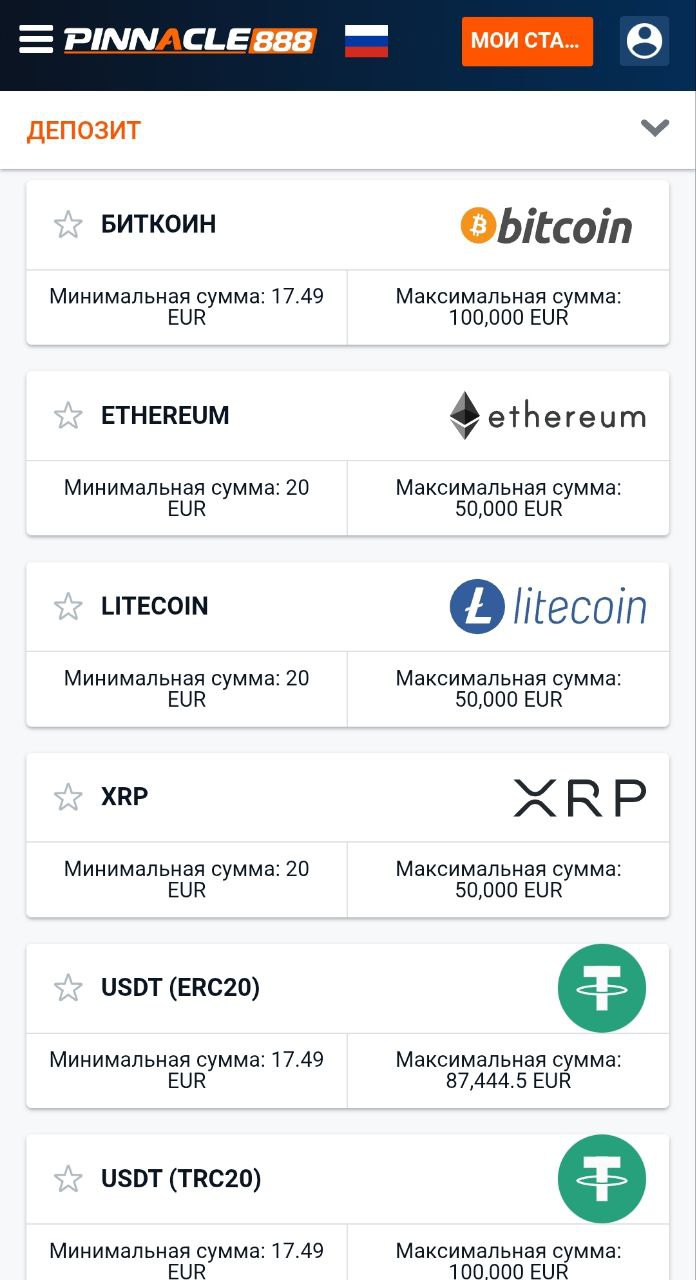Tap the Tether icon for USDT (ERC20)
Image resolution: width=696 pixels, height=1280 pixels.
click(x=602, y=988)
